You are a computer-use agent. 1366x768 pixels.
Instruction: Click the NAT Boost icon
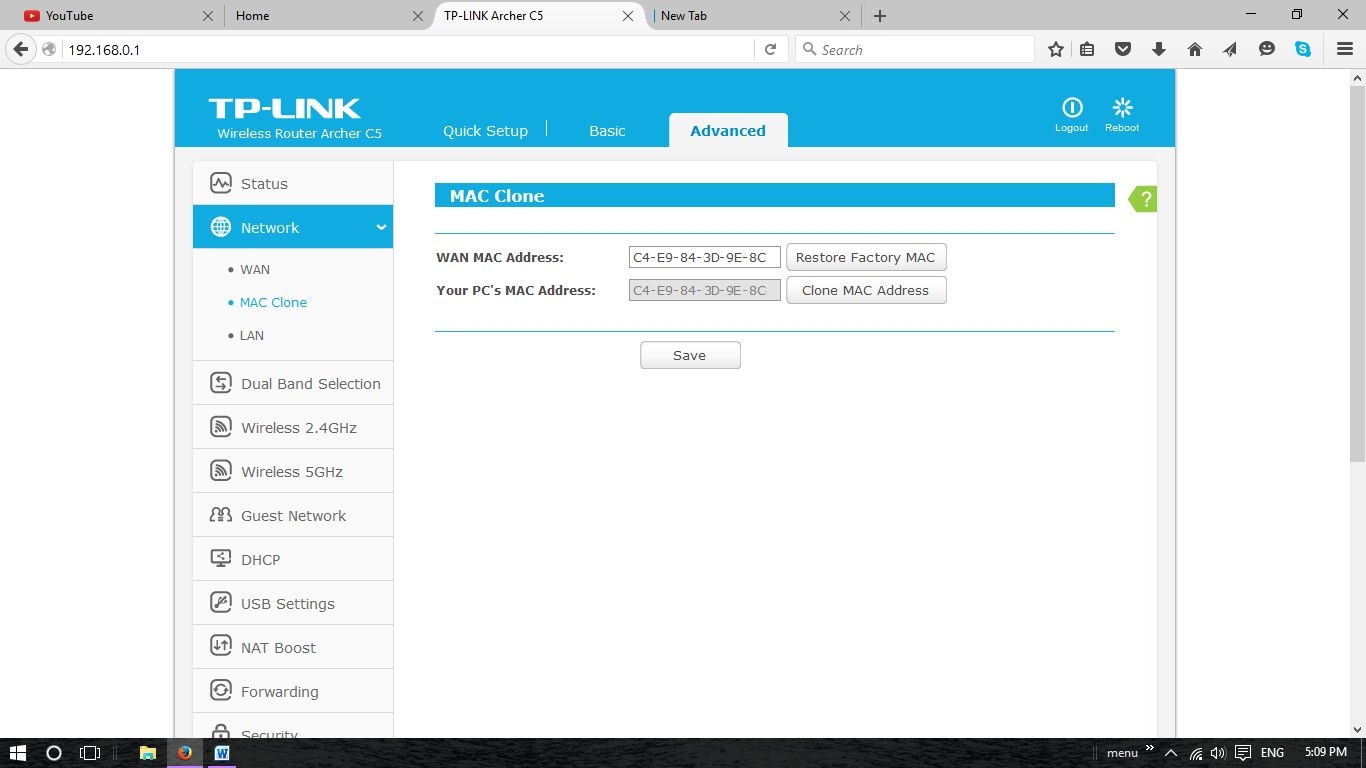pos(221,647)
